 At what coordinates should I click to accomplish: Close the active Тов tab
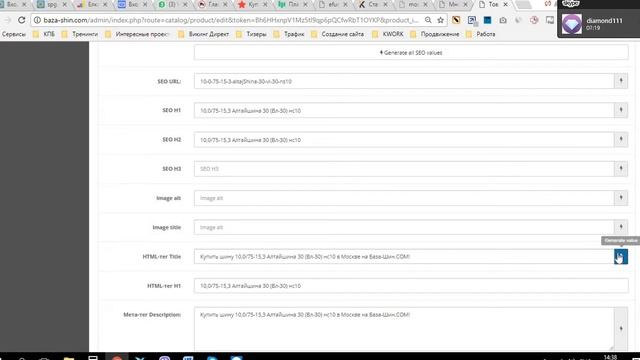[505, 4]
